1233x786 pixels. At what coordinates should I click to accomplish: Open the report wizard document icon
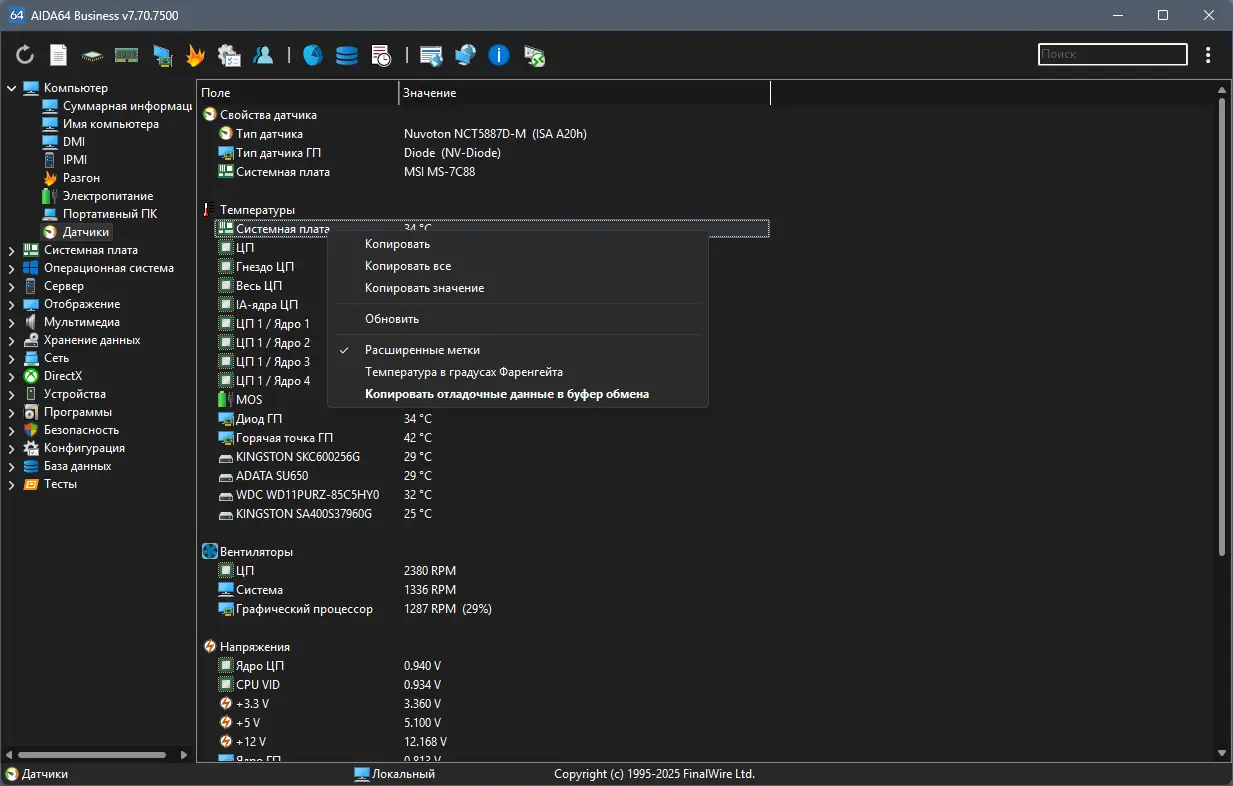point(57,55)
